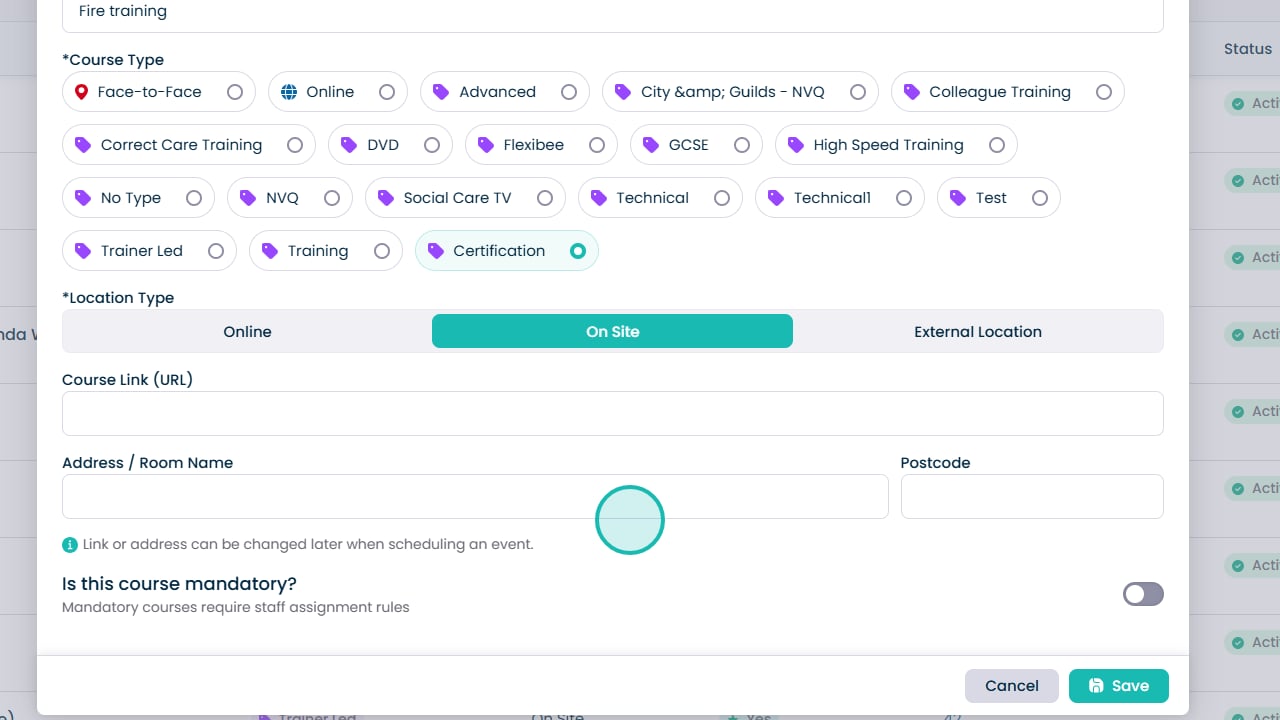Image resolution: width=1280 pixels, height=720 pixels.
Task: Click the purple tag icon beside Advanced
Action: (x=441, y=92)
